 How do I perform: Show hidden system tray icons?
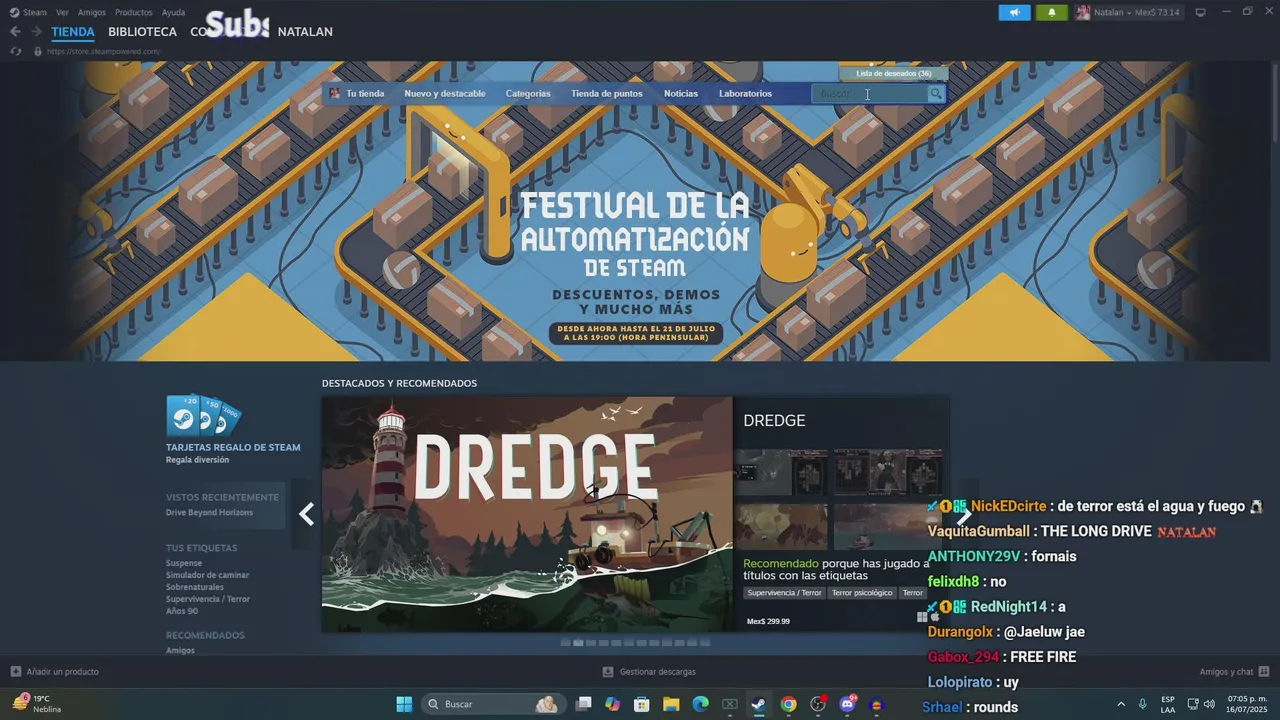pos(1120,704)
